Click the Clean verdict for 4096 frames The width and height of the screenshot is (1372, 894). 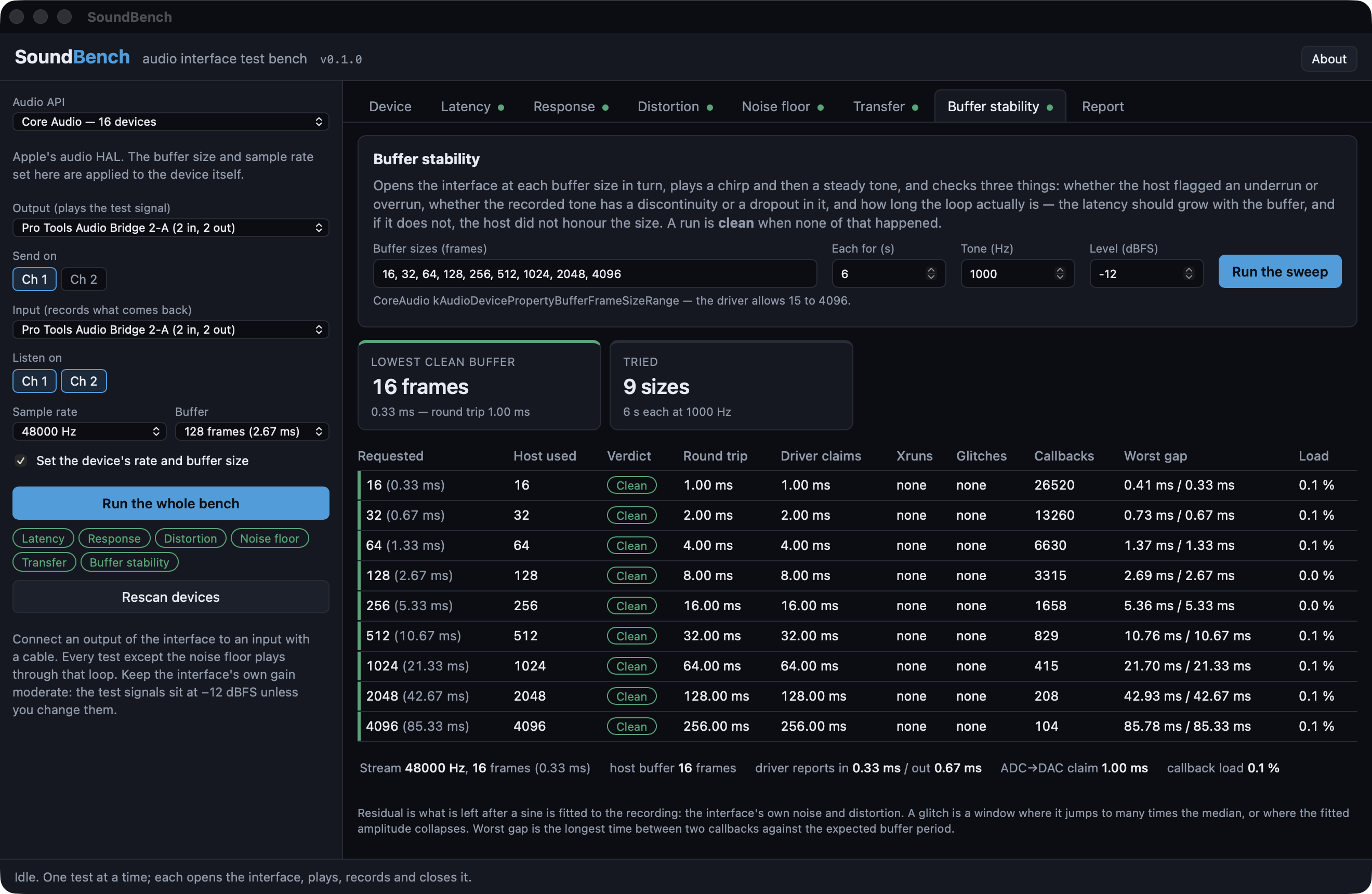click(631, 726)
